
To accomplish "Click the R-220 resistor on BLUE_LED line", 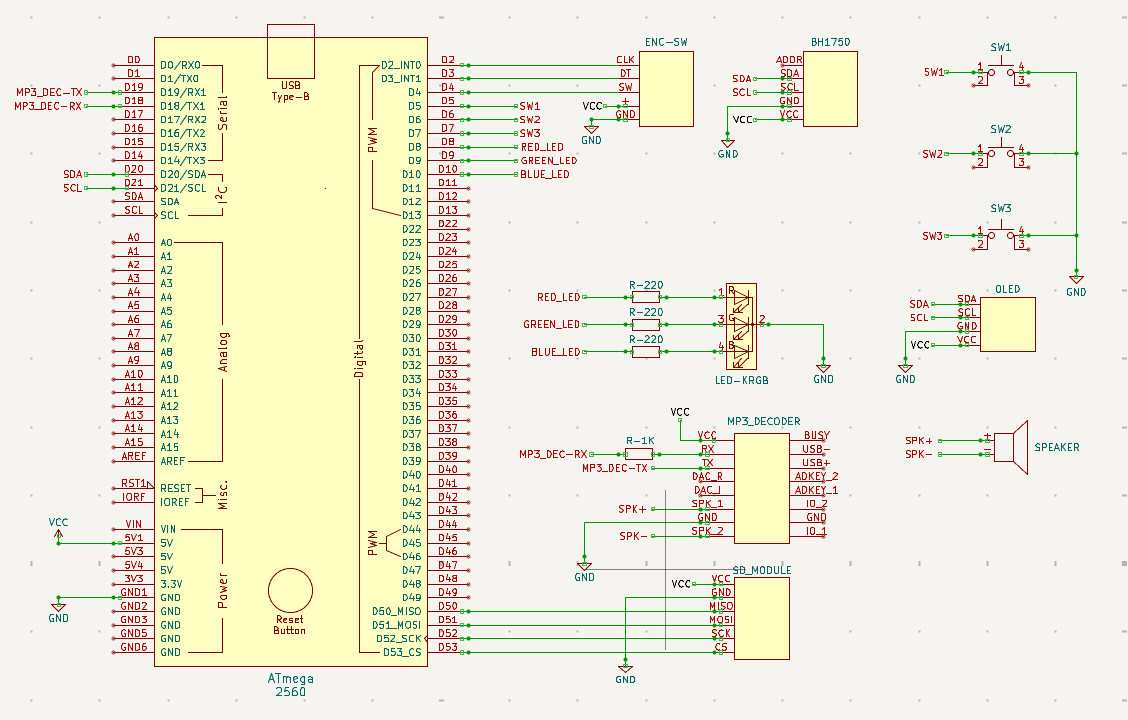I will [645, 352].
